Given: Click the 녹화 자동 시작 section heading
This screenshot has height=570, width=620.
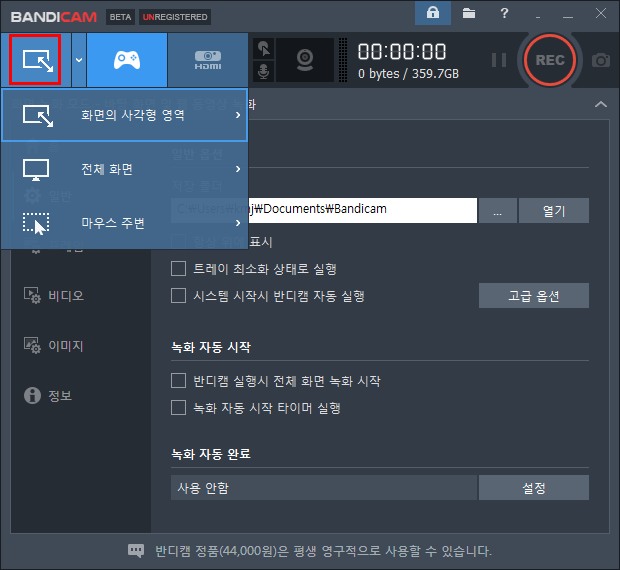Looking at the screenshot, I should pos(211,347).
